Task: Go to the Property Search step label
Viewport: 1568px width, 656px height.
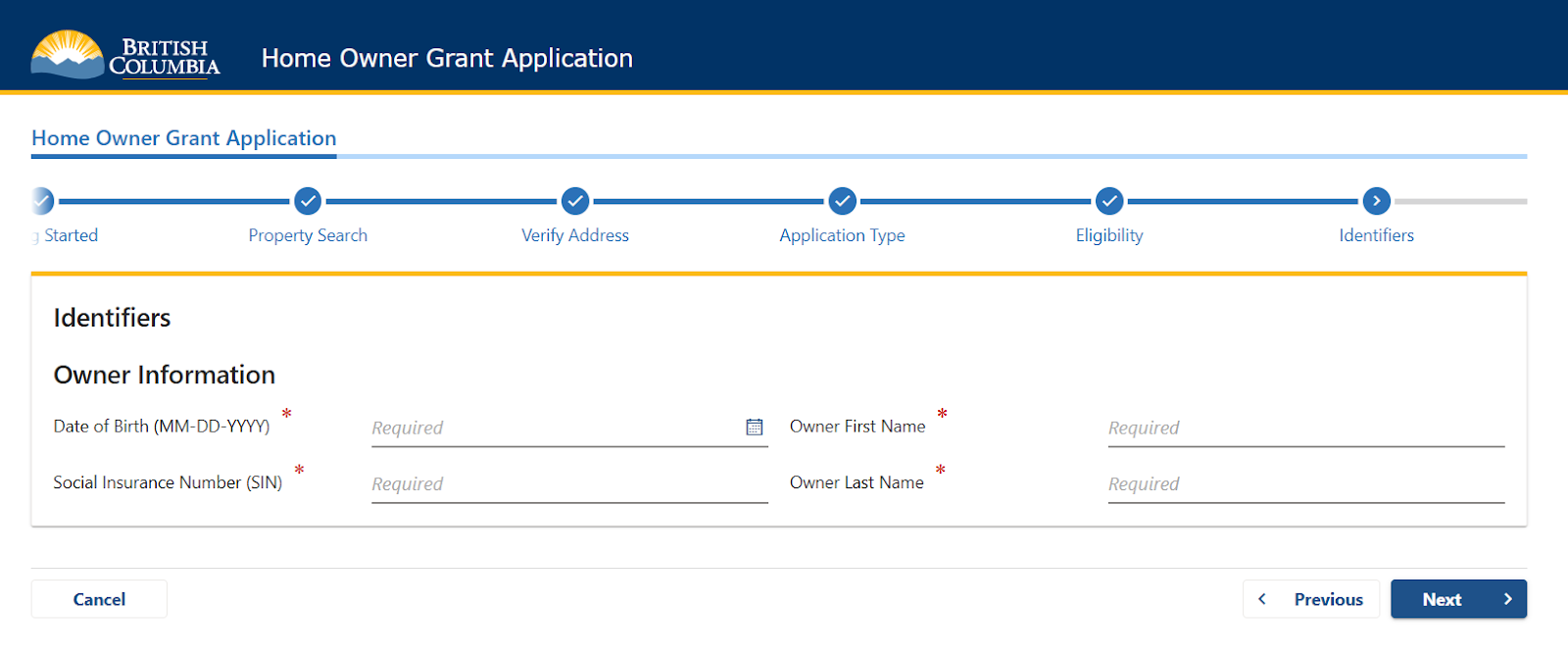Action: click(308, 235)
